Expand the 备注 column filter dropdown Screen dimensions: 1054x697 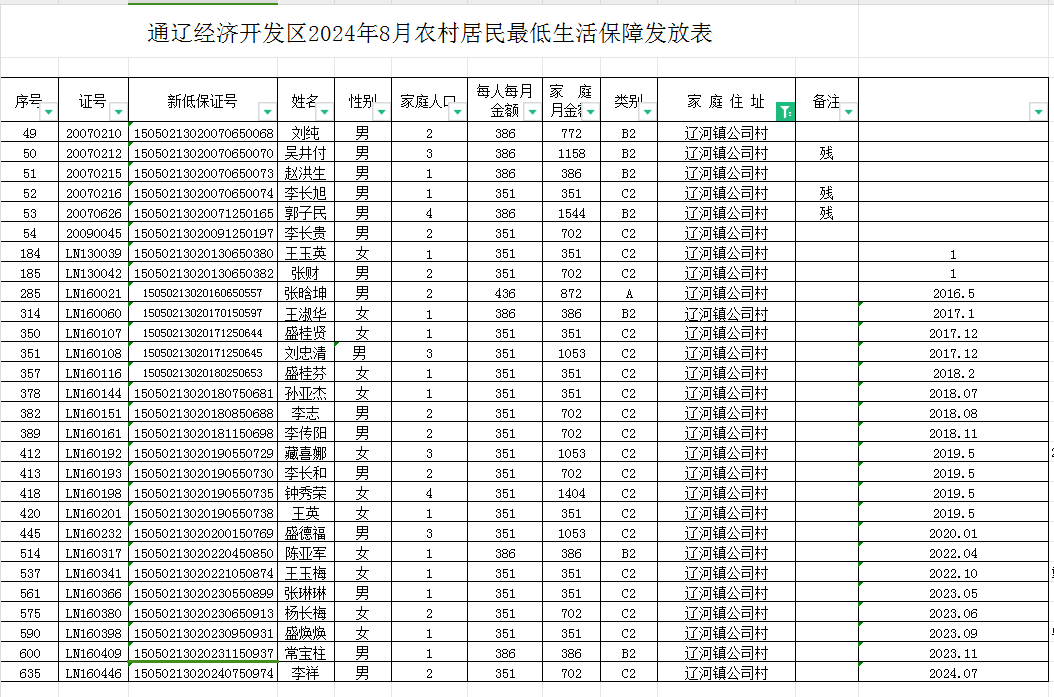click(848, 112)
